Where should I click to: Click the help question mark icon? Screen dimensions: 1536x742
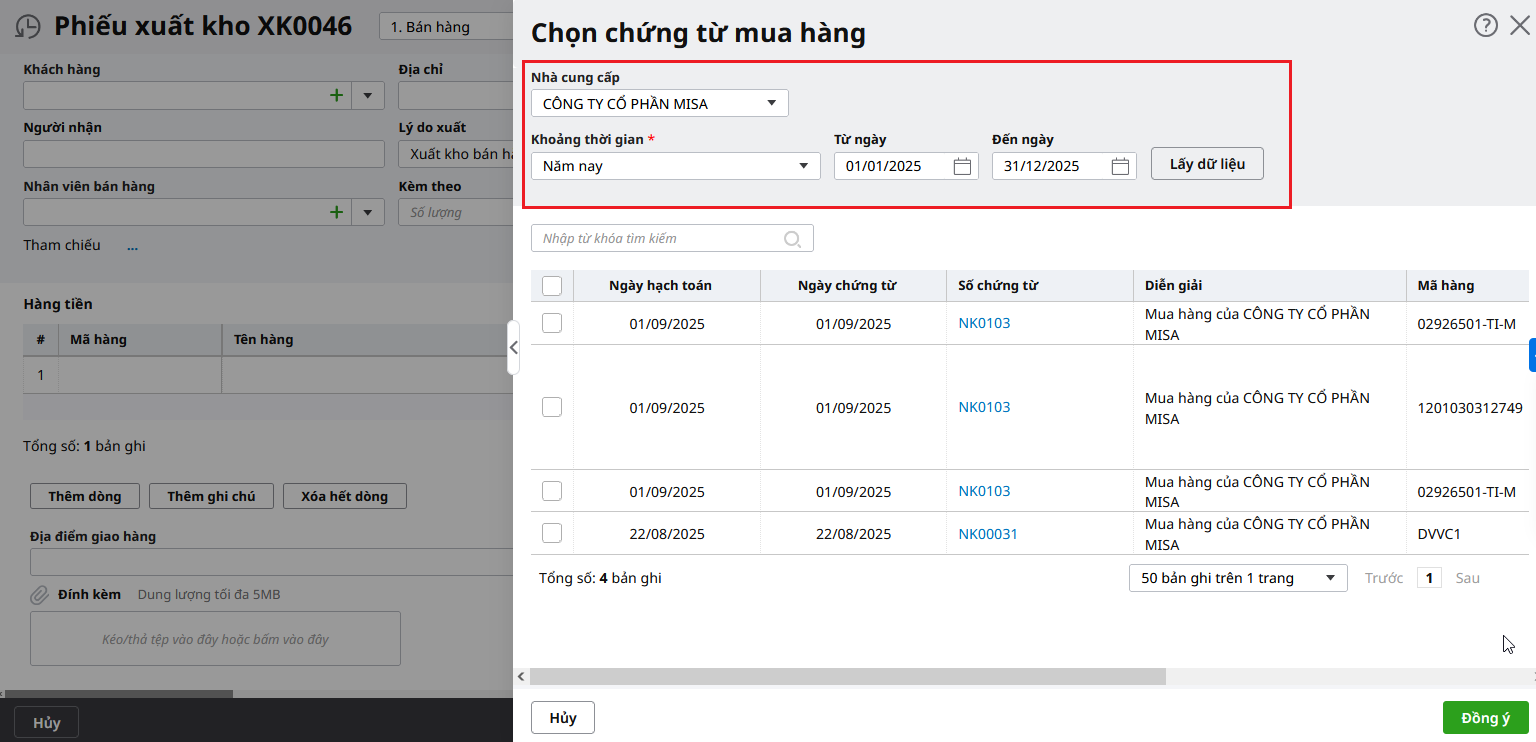click(x=1485, y=26)
